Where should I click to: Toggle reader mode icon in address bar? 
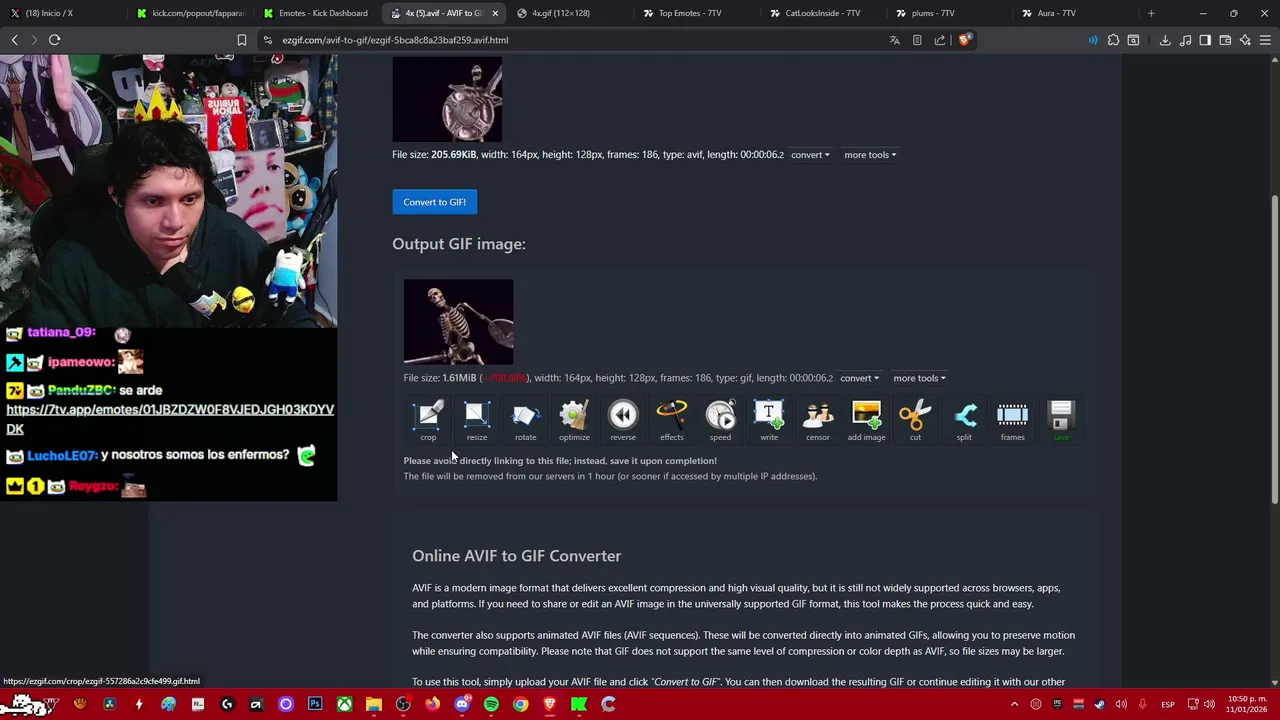coord(917,40)
